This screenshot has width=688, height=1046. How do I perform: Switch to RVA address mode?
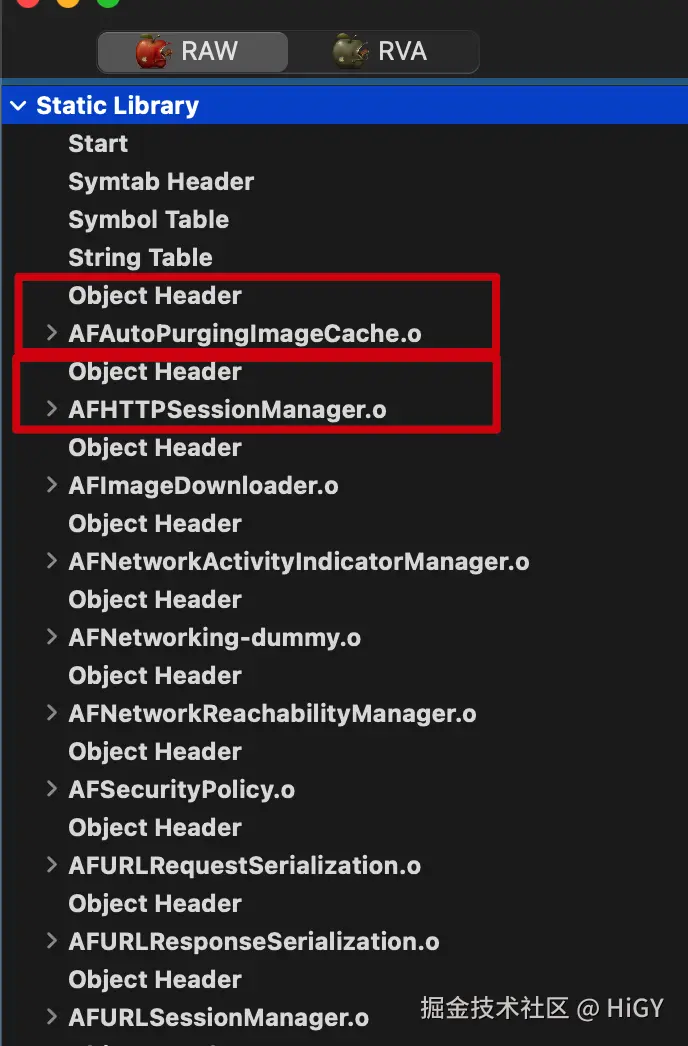click(384, 52)
